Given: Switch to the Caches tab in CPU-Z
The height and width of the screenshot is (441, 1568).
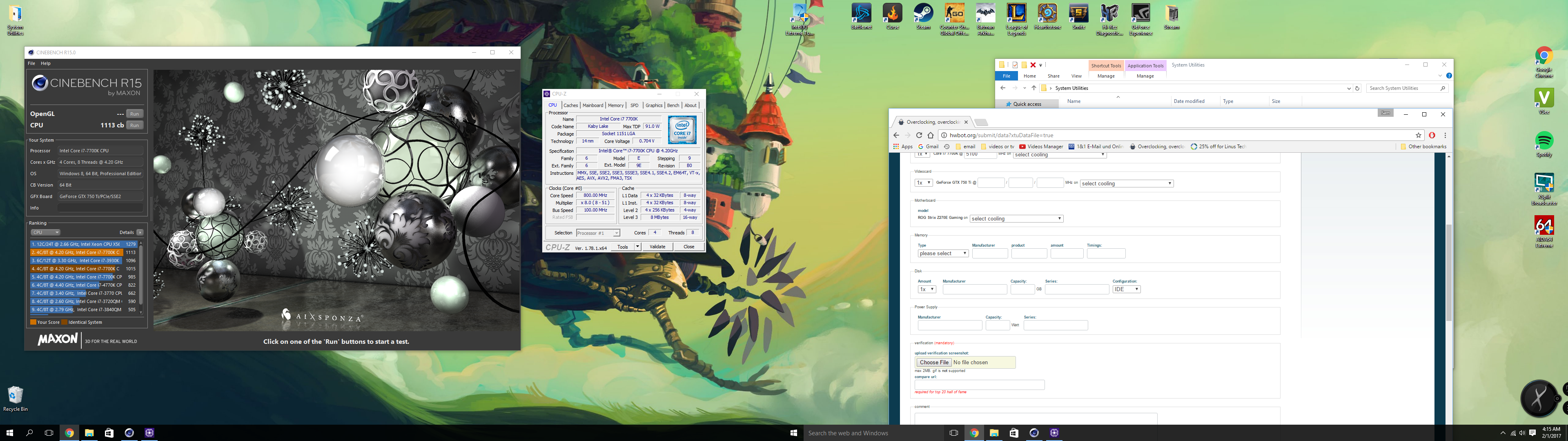Looking at the screenshot, I should click(x=570, y=105).
